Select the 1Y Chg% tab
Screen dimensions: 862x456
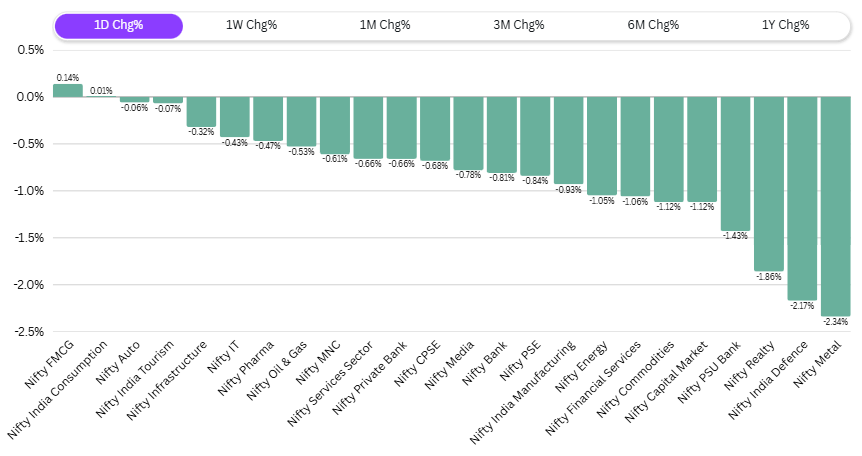coord(785,26)
